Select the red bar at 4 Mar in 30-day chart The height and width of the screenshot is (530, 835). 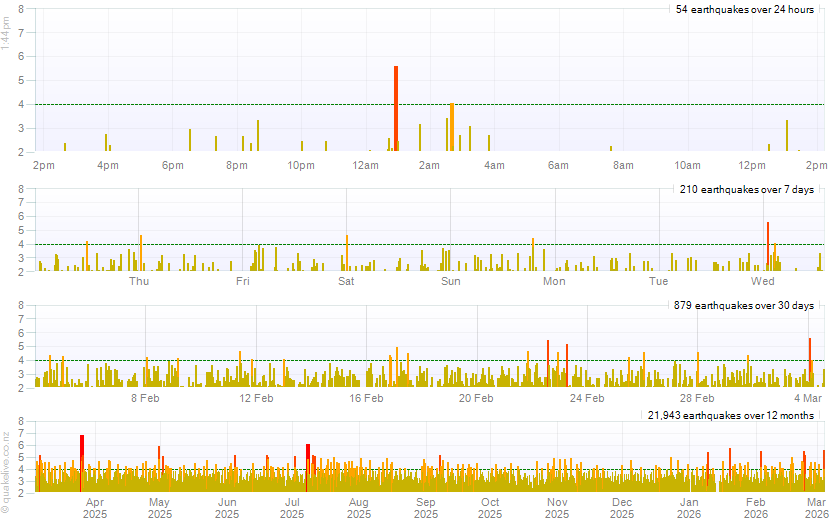tap(810, 362)
